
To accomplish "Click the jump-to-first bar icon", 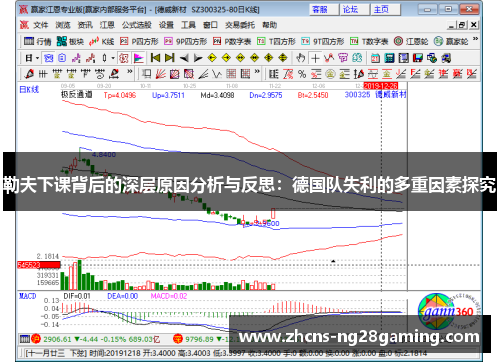I will (155, 58).
